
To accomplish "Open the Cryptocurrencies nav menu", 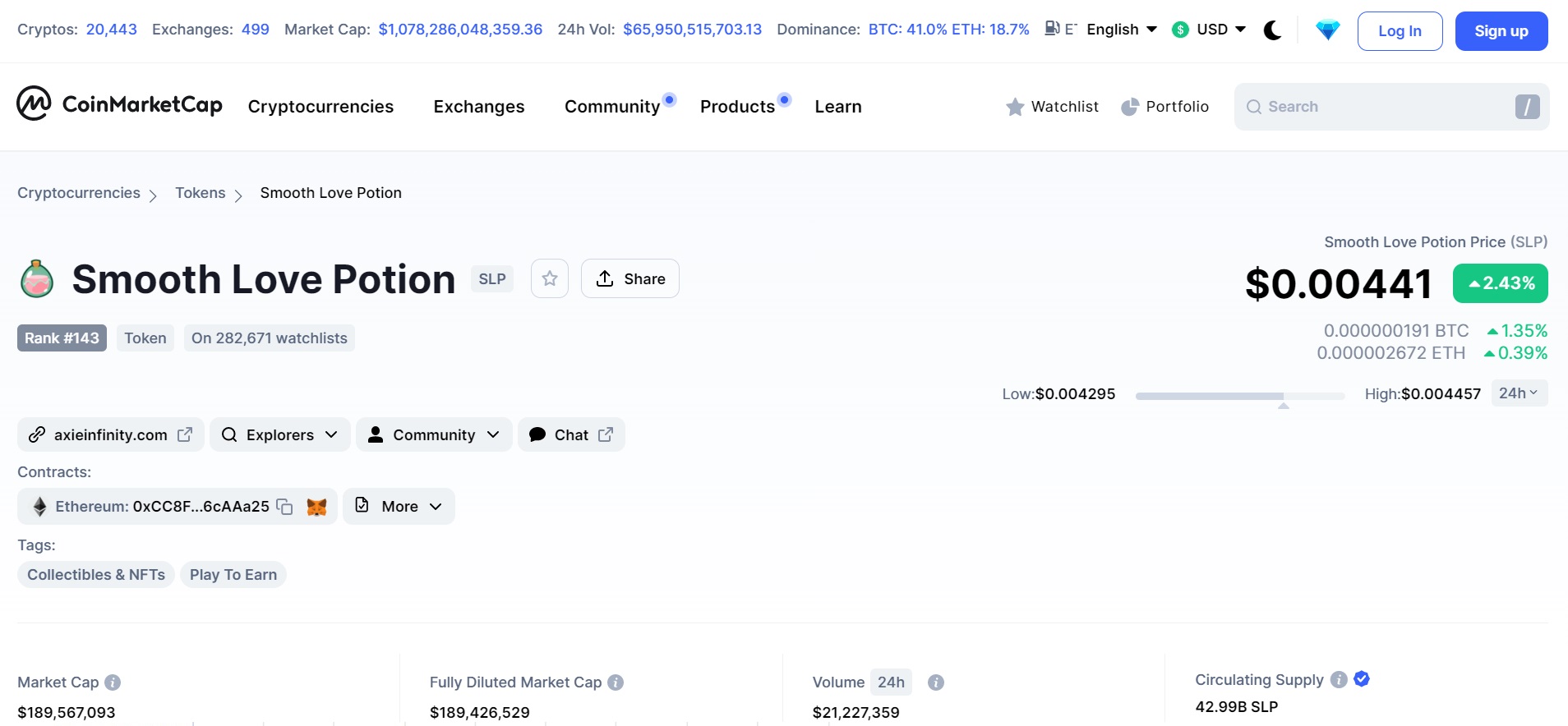I will (x=321, y=107).
